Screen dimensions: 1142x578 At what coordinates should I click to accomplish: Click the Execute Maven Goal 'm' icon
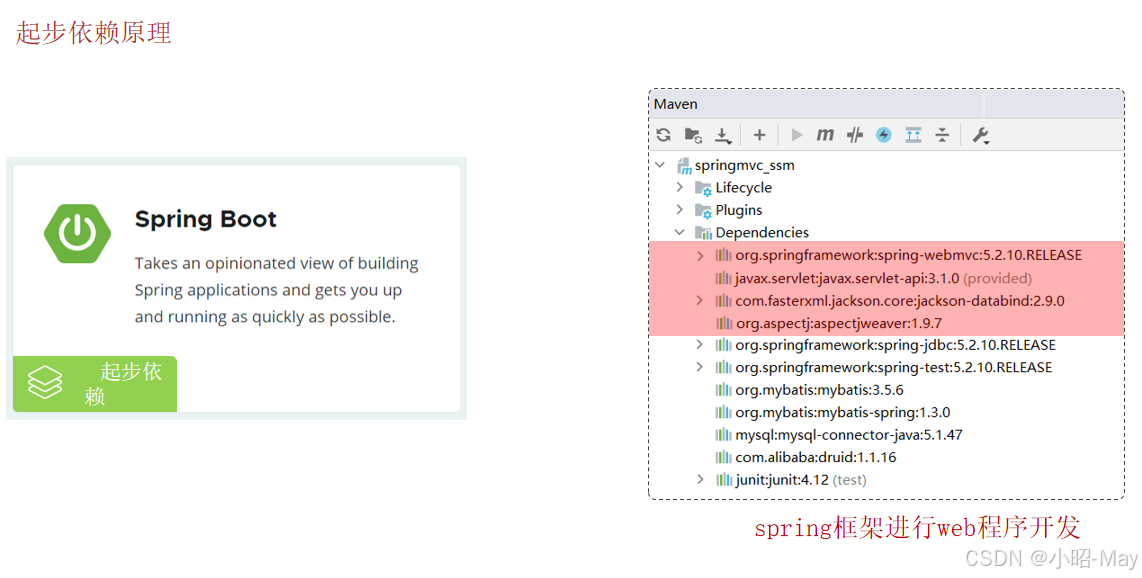[x=824, y=135]
